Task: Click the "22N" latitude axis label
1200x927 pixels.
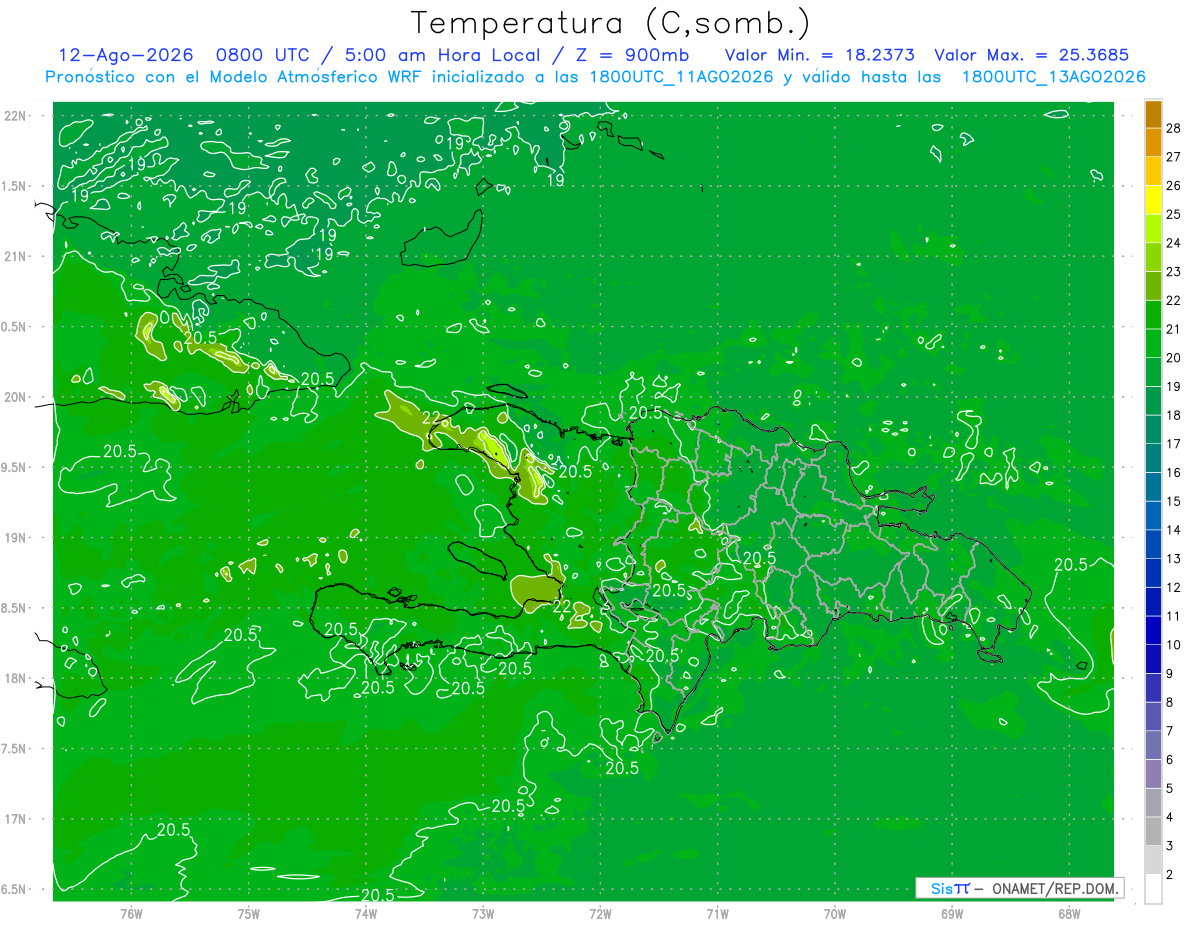Action: coord(16,116)
